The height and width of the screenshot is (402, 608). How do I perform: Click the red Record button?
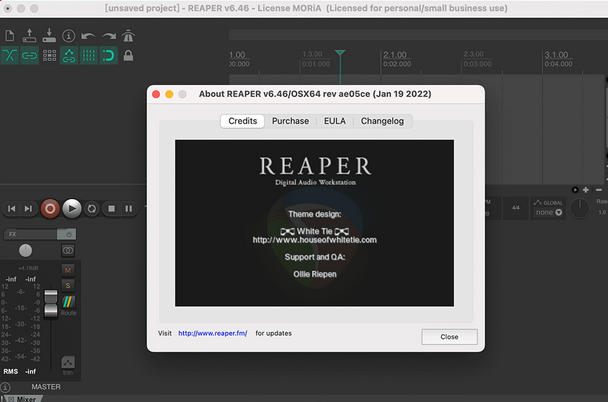(x=50, y=209)
